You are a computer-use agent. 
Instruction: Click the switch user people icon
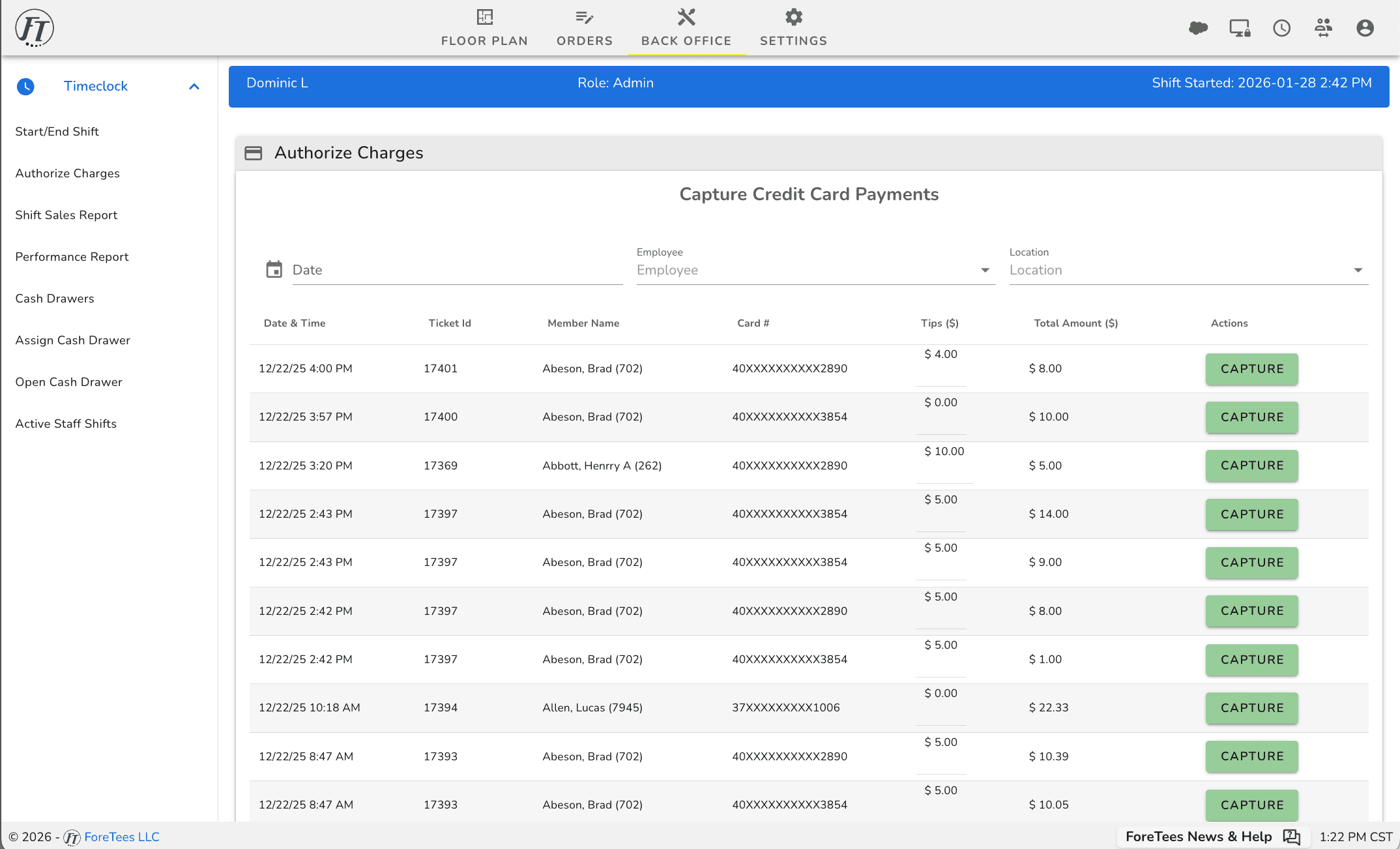(x=1323, y=28)
